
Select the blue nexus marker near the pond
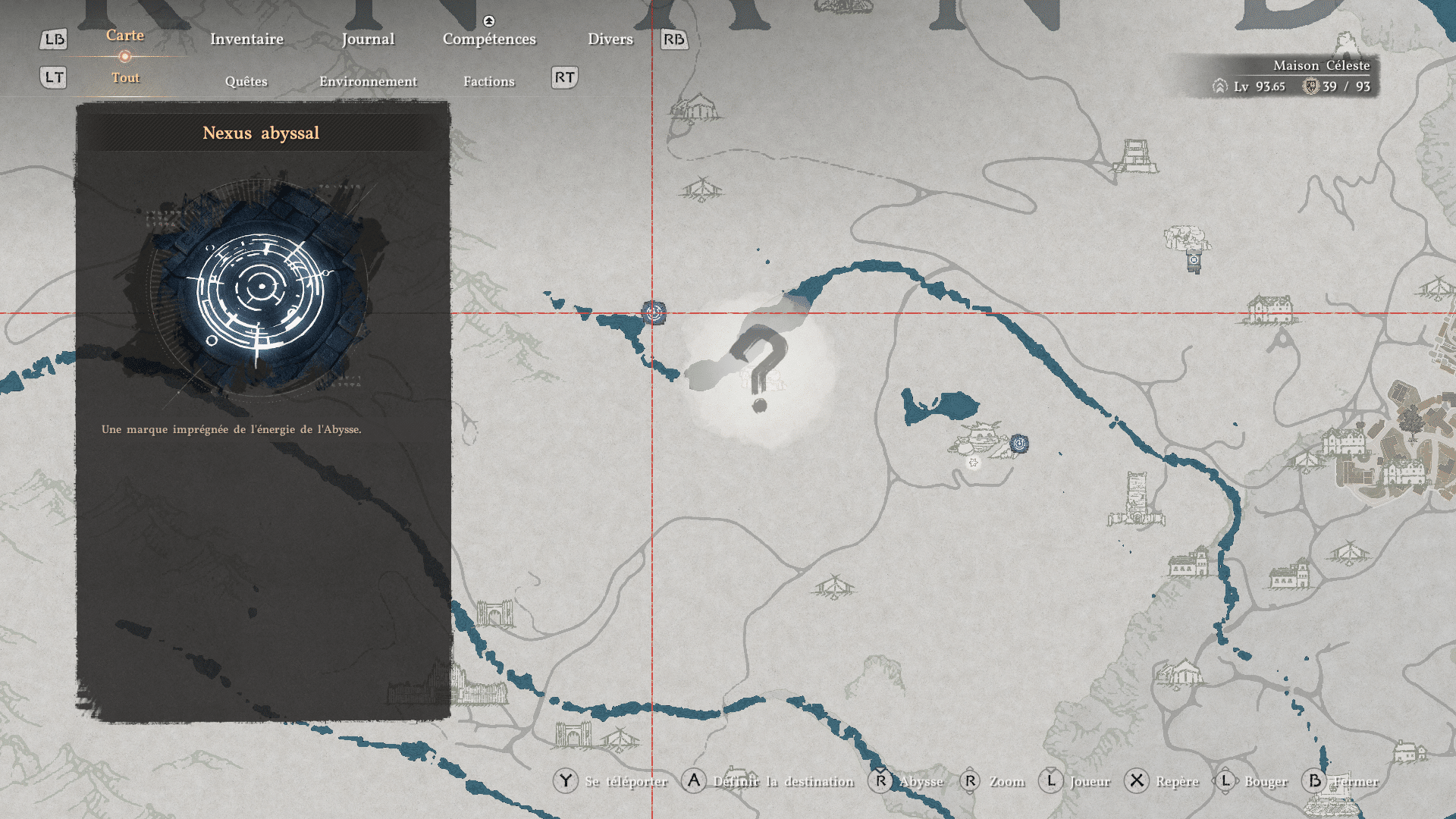click(x=1019, y=444)
